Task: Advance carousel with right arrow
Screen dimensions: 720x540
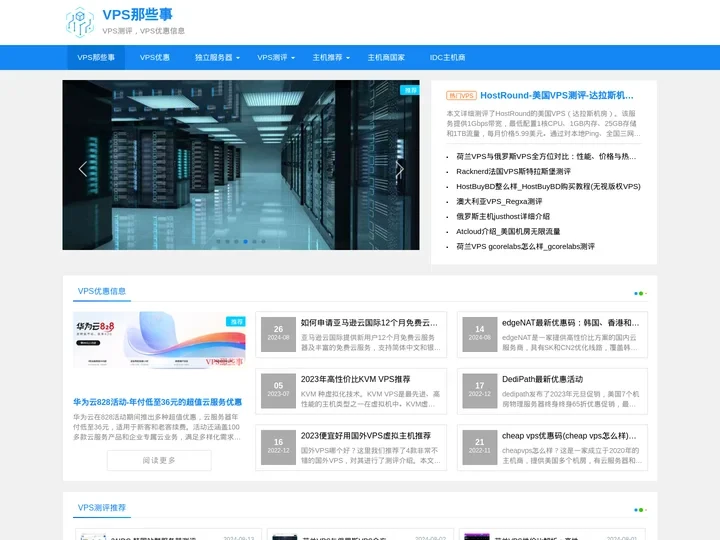Action: [x=399, y=169]
